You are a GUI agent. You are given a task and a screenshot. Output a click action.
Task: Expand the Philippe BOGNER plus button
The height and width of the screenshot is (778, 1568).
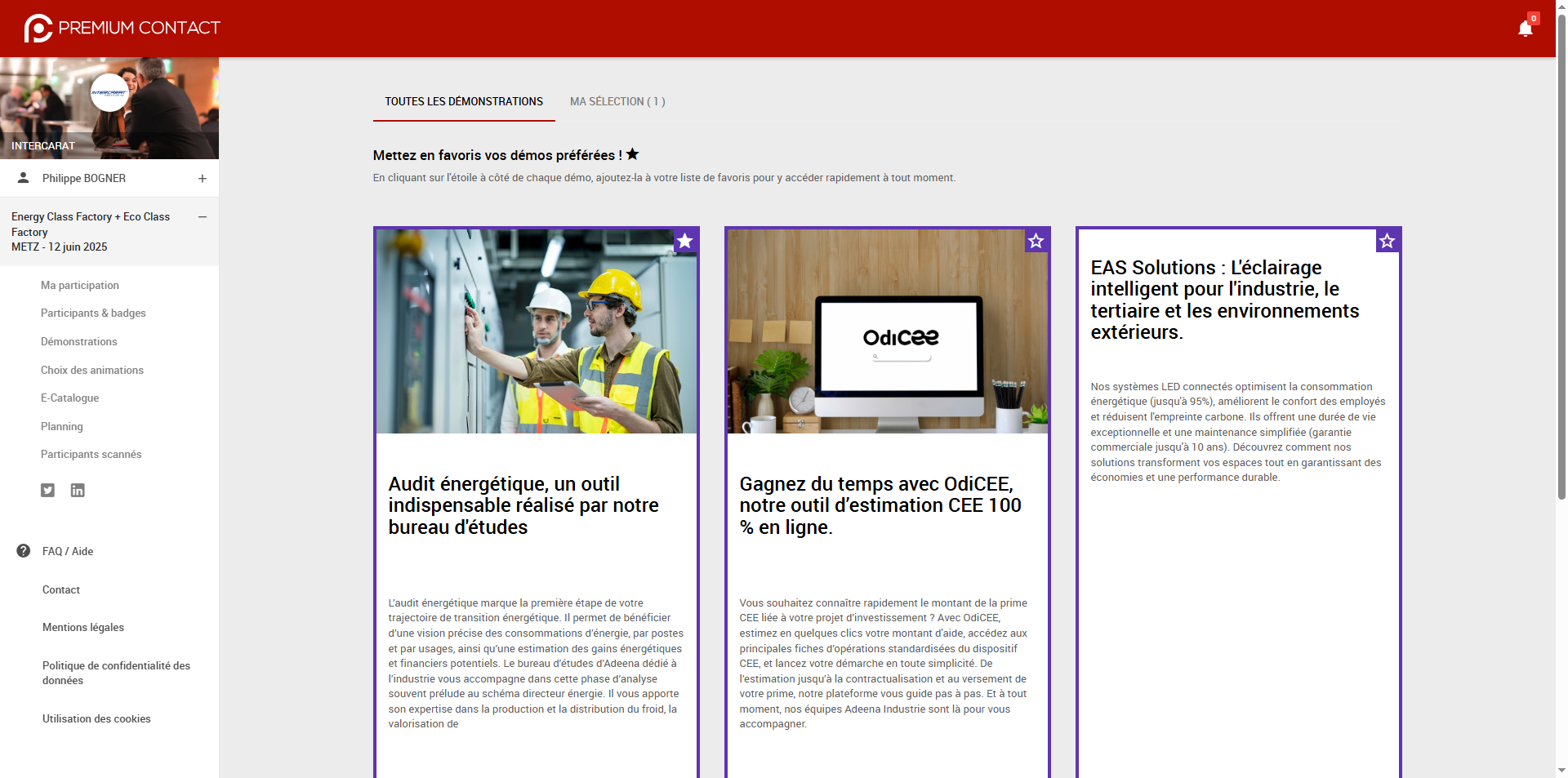203,178
